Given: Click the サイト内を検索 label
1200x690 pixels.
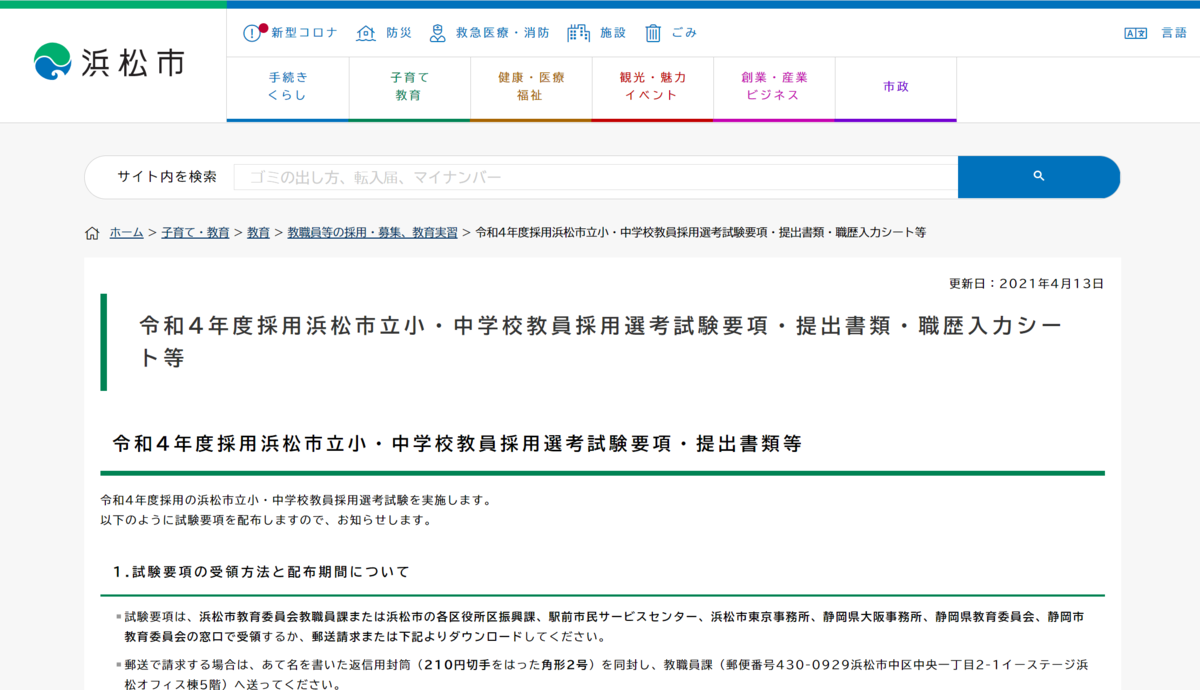Looking at the screenshot, I should click(x=167, y=177).
